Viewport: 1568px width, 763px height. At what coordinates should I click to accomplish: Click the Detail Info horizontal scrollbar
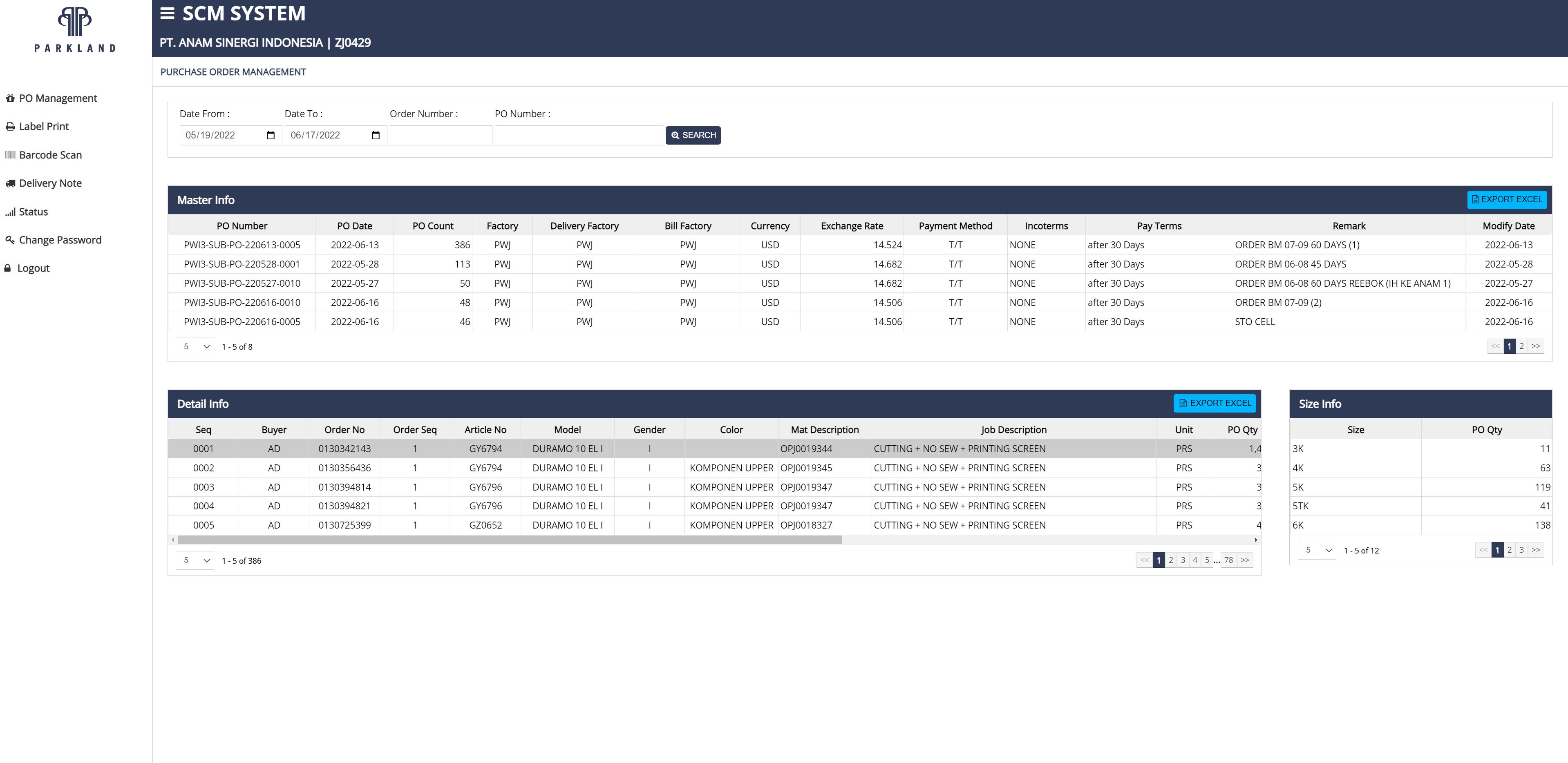click(510, 540)
